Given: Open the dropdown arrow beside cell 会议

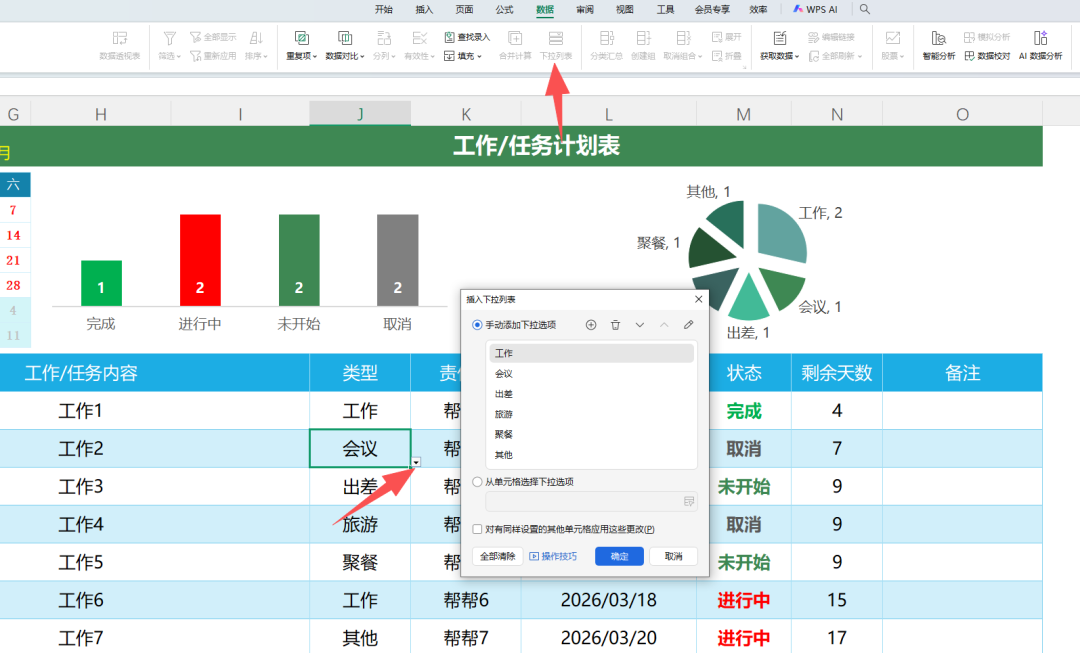Looking at the screenshot, I should point(416,461).
